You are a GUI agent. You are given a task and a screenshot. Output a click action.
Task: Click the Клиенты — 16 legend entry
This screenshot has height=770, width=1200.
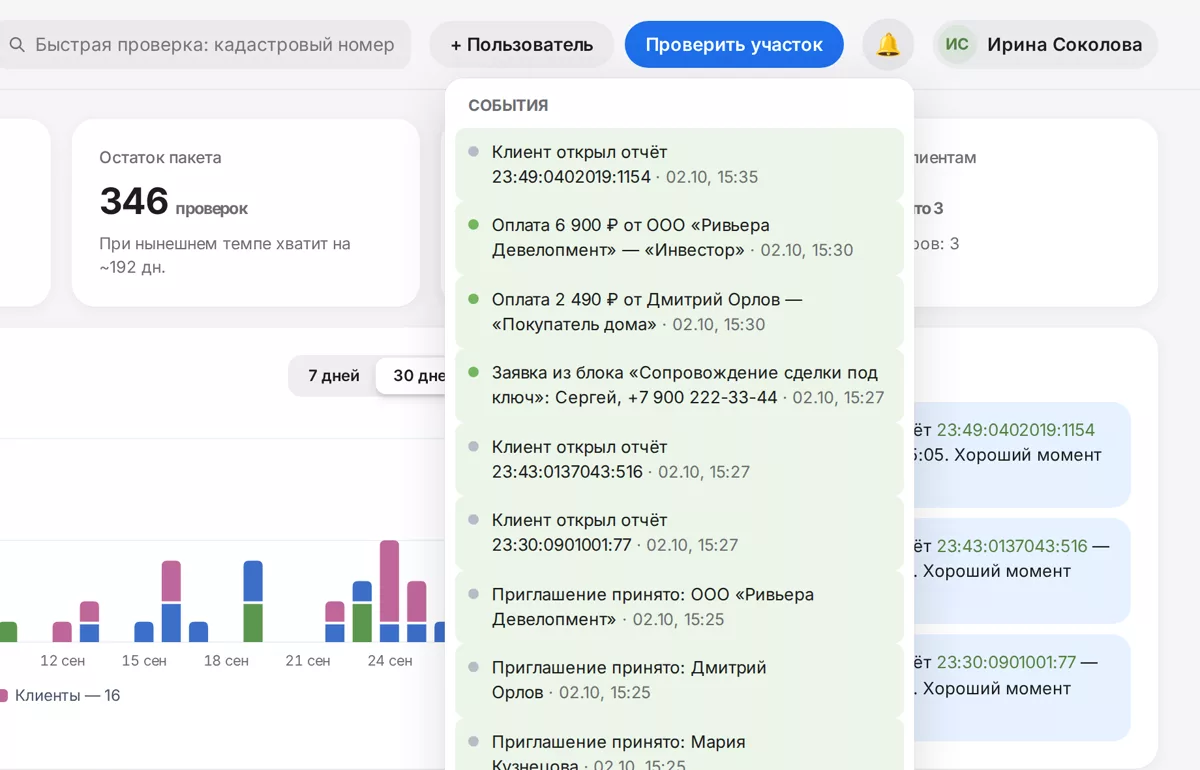pyautogui.click(x=60, y=695)
